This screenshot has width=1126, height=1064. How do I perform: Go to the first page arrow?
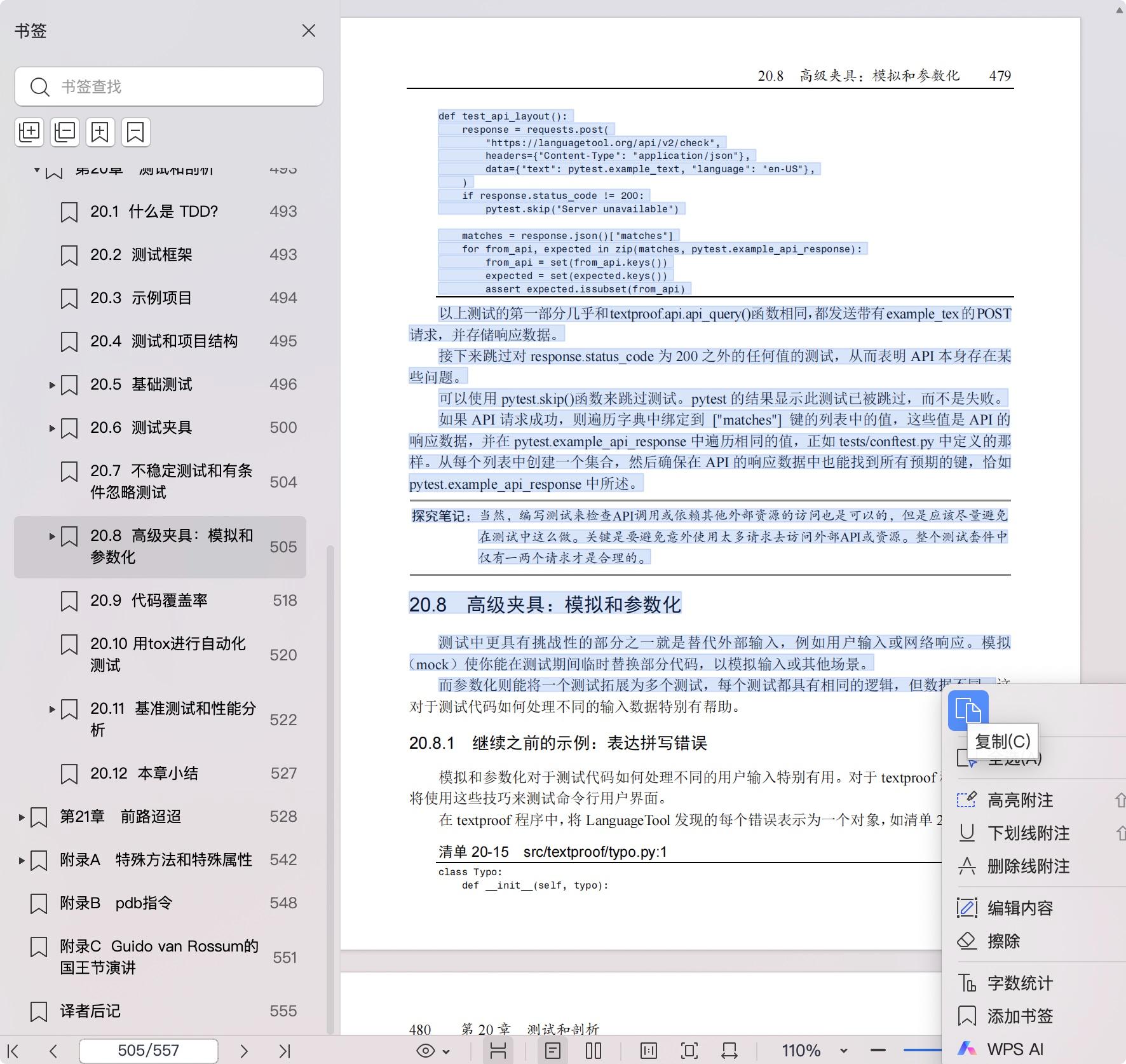13,1051
